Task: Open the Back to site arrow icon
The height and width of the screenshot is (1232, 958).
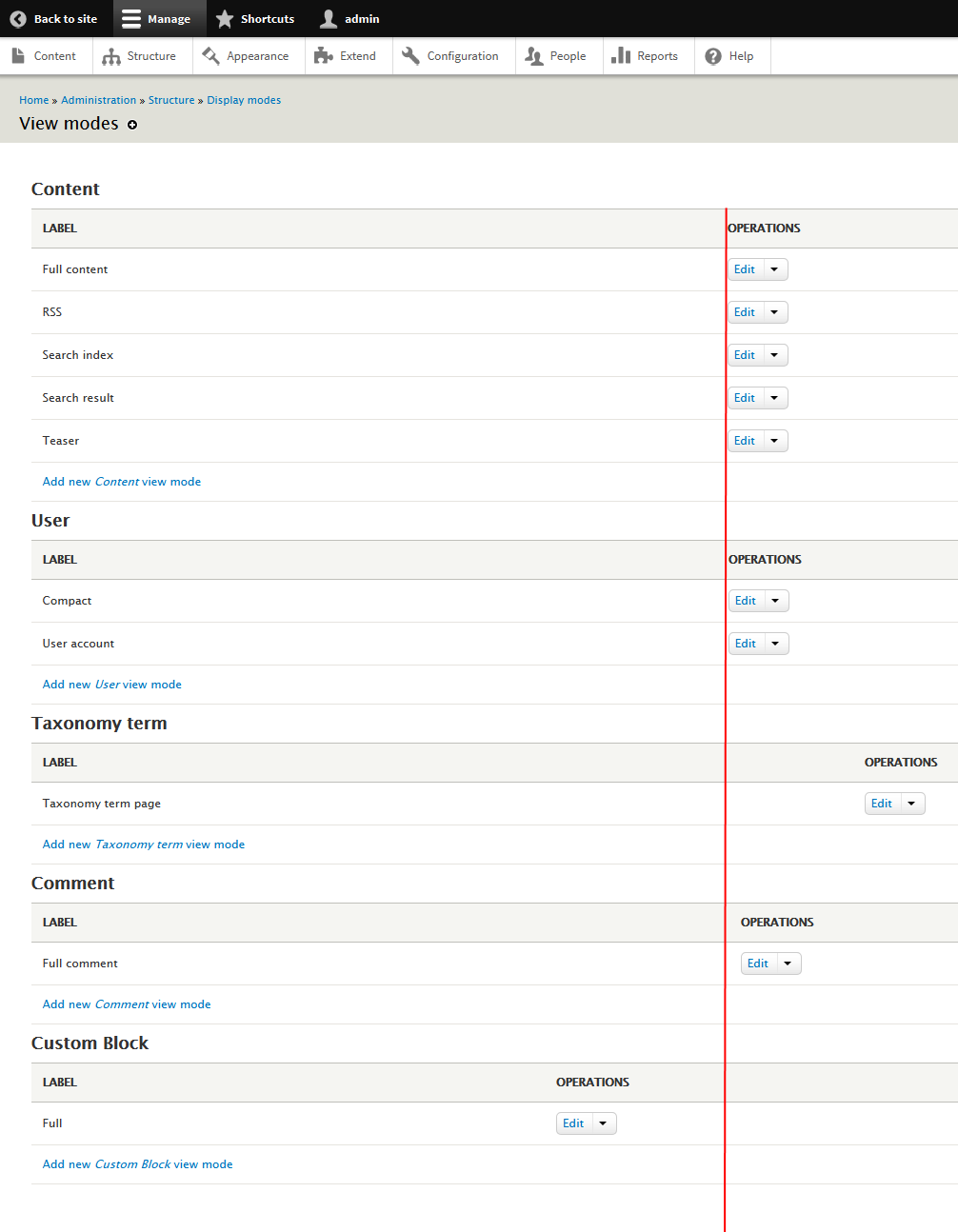Action: [17, 18]
